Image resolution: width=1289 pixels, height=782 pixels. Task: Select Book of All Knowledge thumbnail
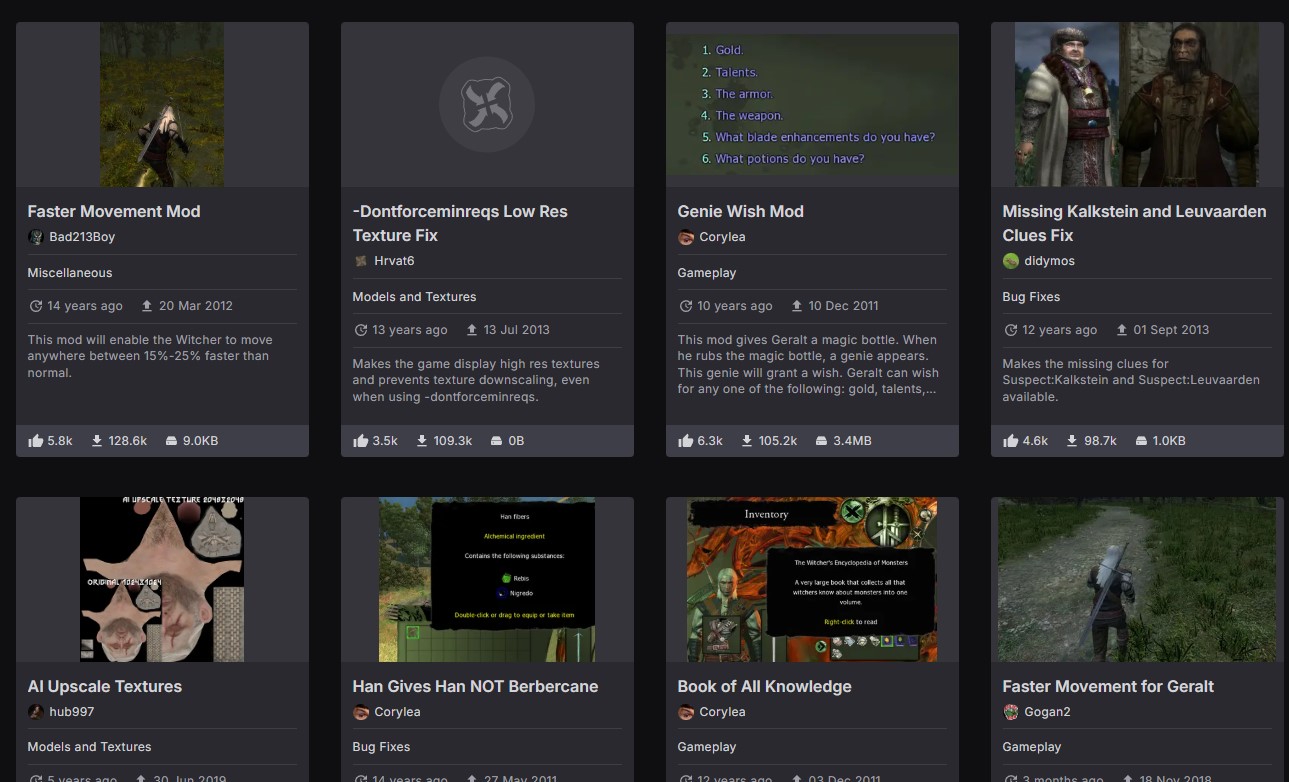click(x=812, y=580)
